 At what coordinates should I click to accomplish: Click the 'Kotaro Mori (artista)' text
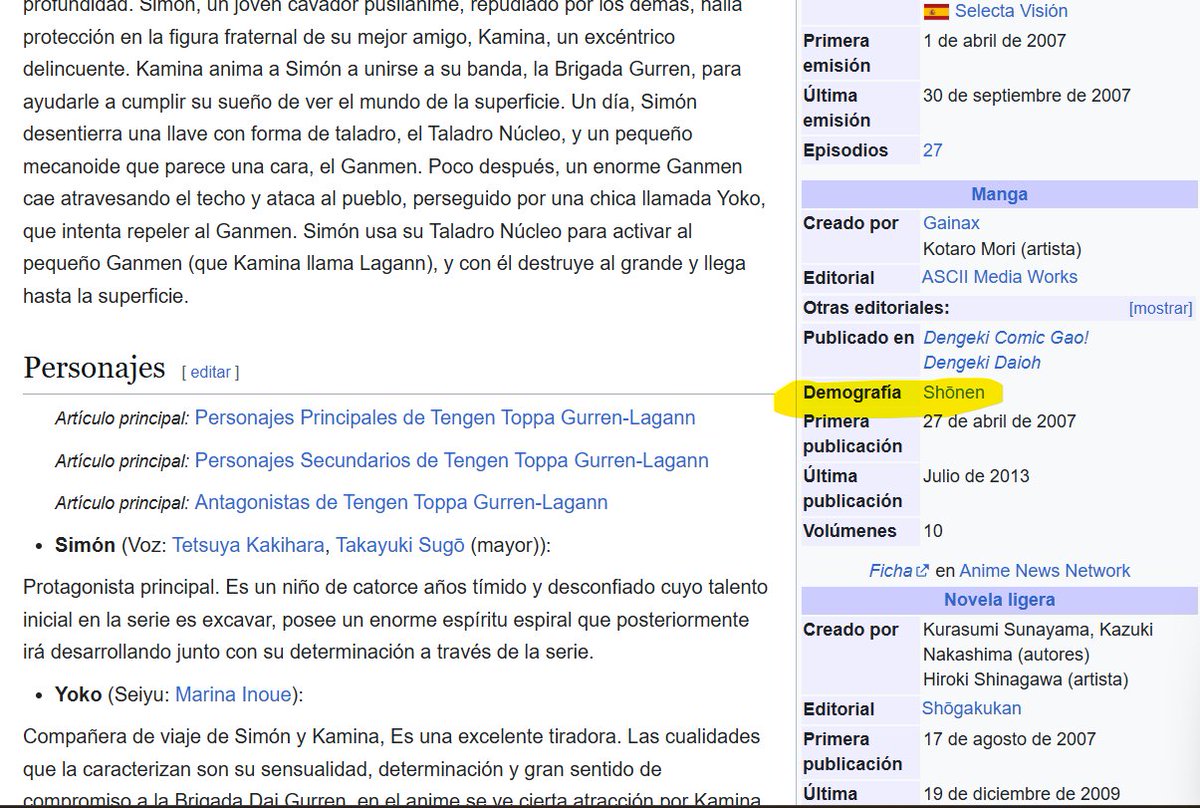[1002, 249]
